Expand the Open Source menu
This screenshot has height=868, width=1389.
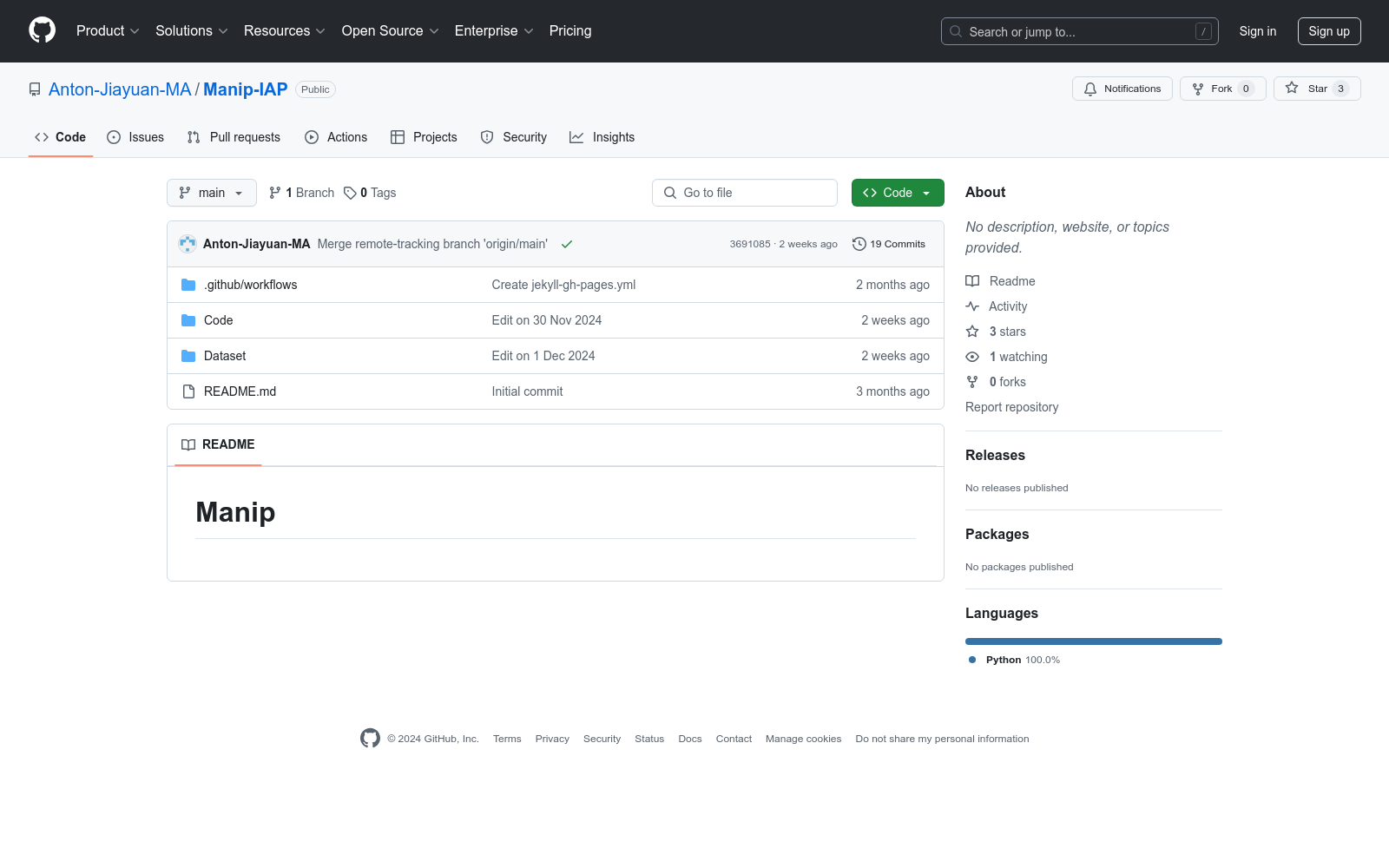coord(391,31)
